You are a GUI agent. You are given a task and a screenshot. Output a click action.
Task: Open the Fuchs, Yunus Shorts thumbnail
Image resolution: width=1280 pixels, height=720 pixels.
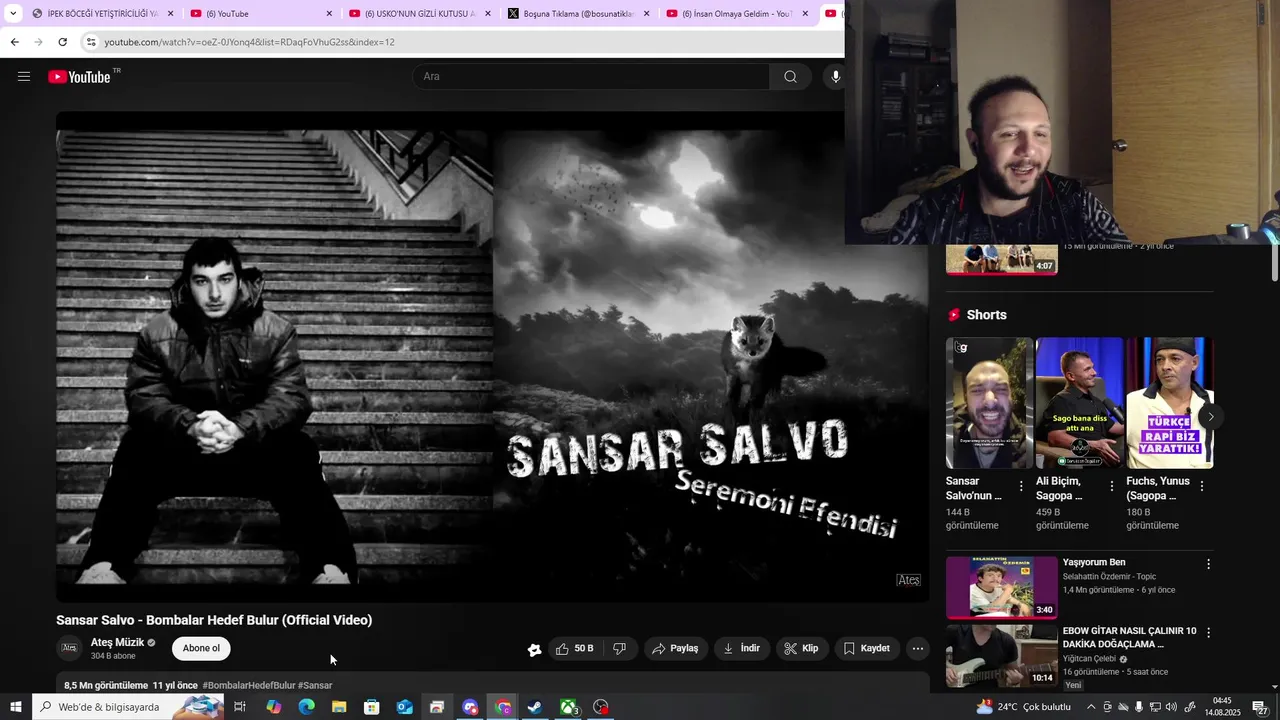click(x=1169, y=403)
